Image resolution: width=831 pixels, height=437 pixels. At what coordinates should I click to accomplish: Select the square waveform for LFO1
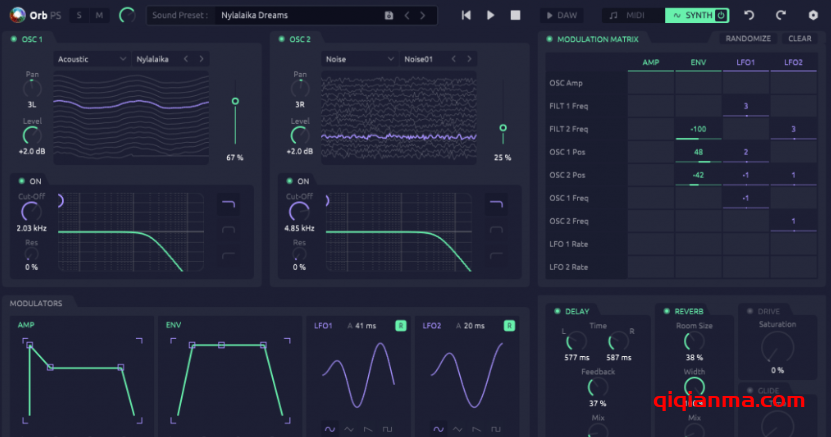coord(389,429)
